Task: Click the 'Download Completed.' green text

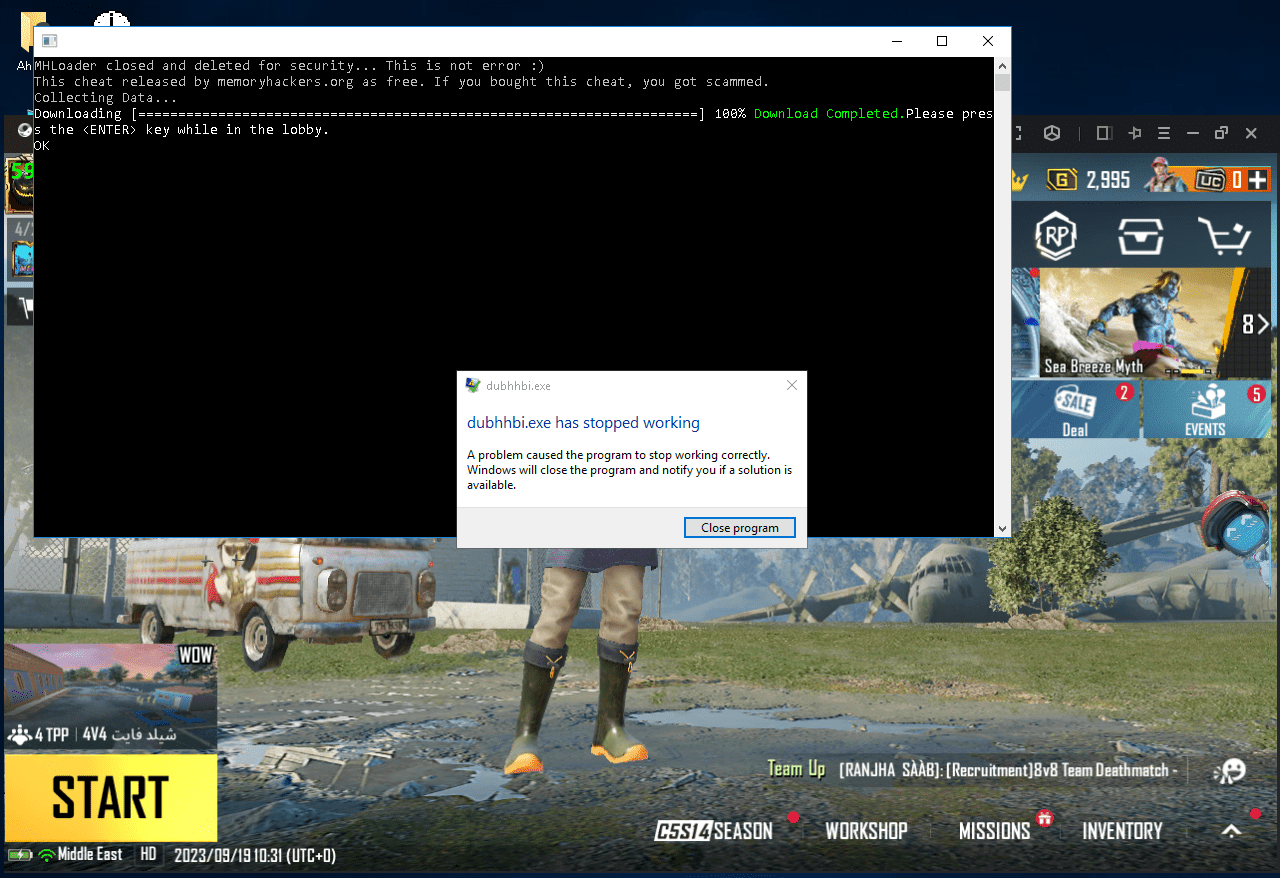Action: 830,114
